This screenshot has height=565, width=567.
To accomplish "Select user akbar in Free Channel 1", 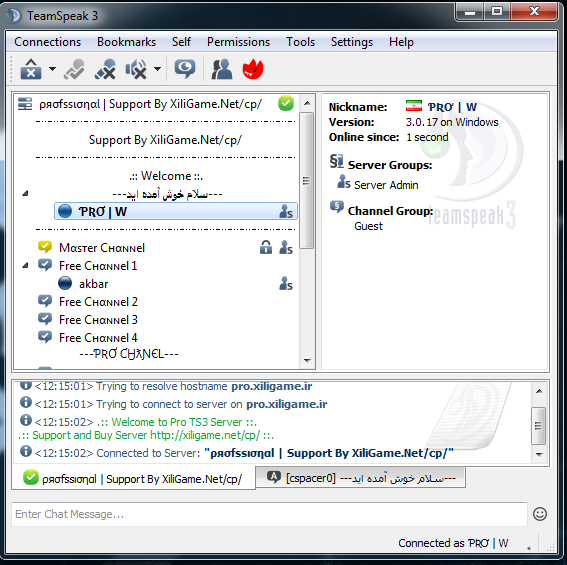I will point(93,284).
